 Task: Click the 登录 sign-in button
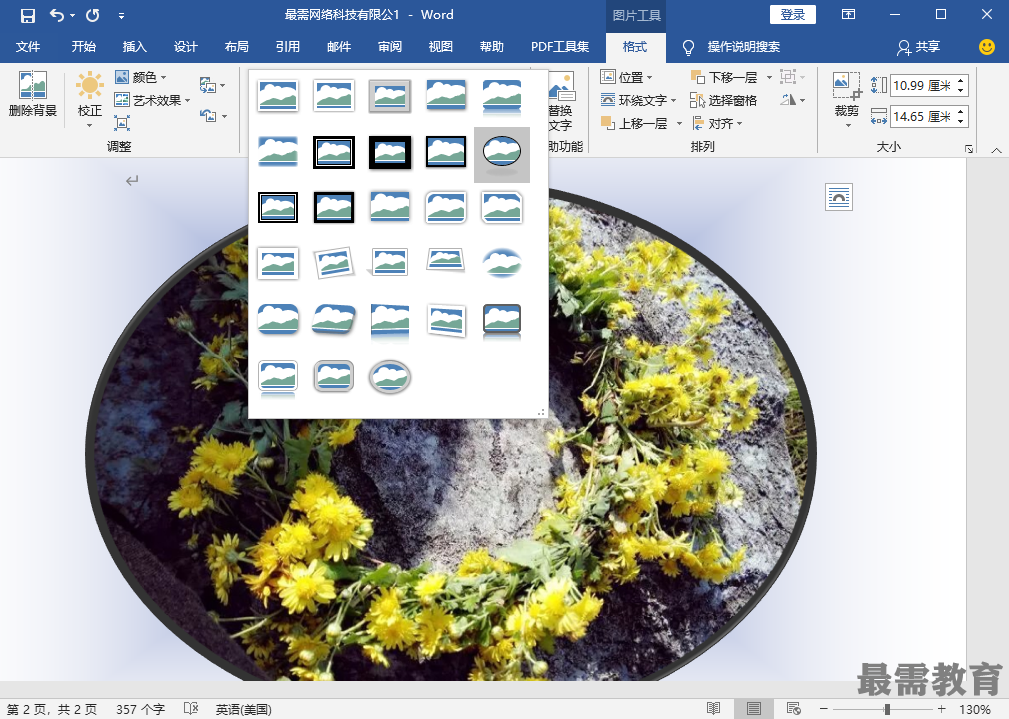click(x=793, y=15)
